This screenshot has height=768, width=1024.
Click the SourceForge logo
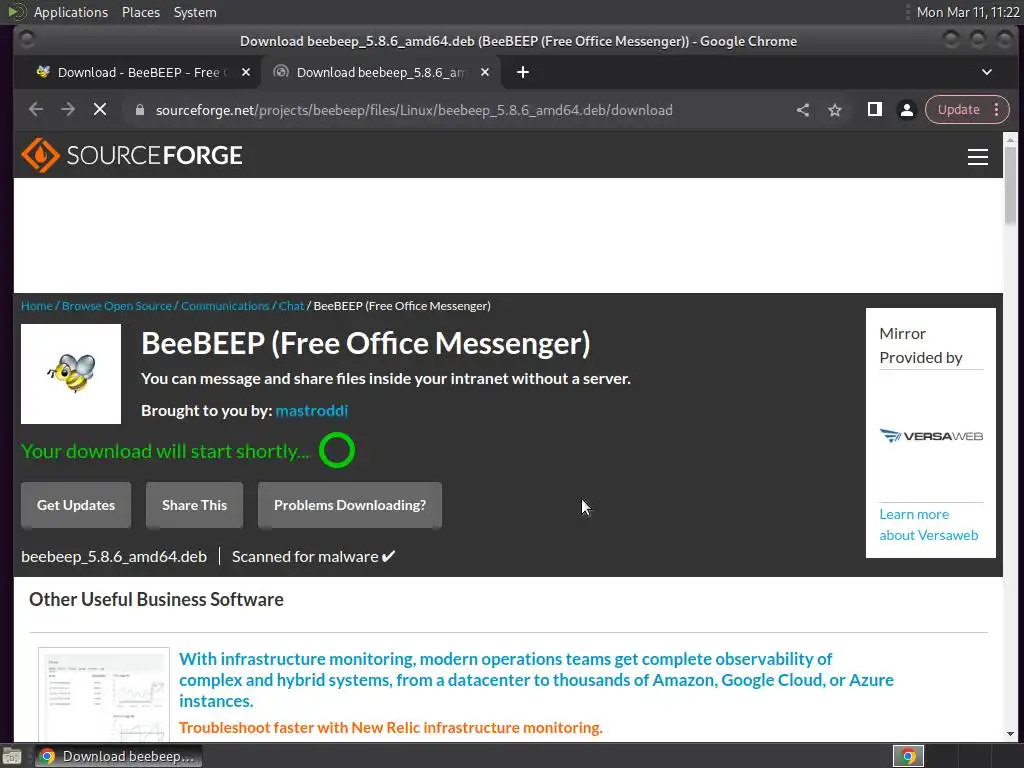(132, 155)
